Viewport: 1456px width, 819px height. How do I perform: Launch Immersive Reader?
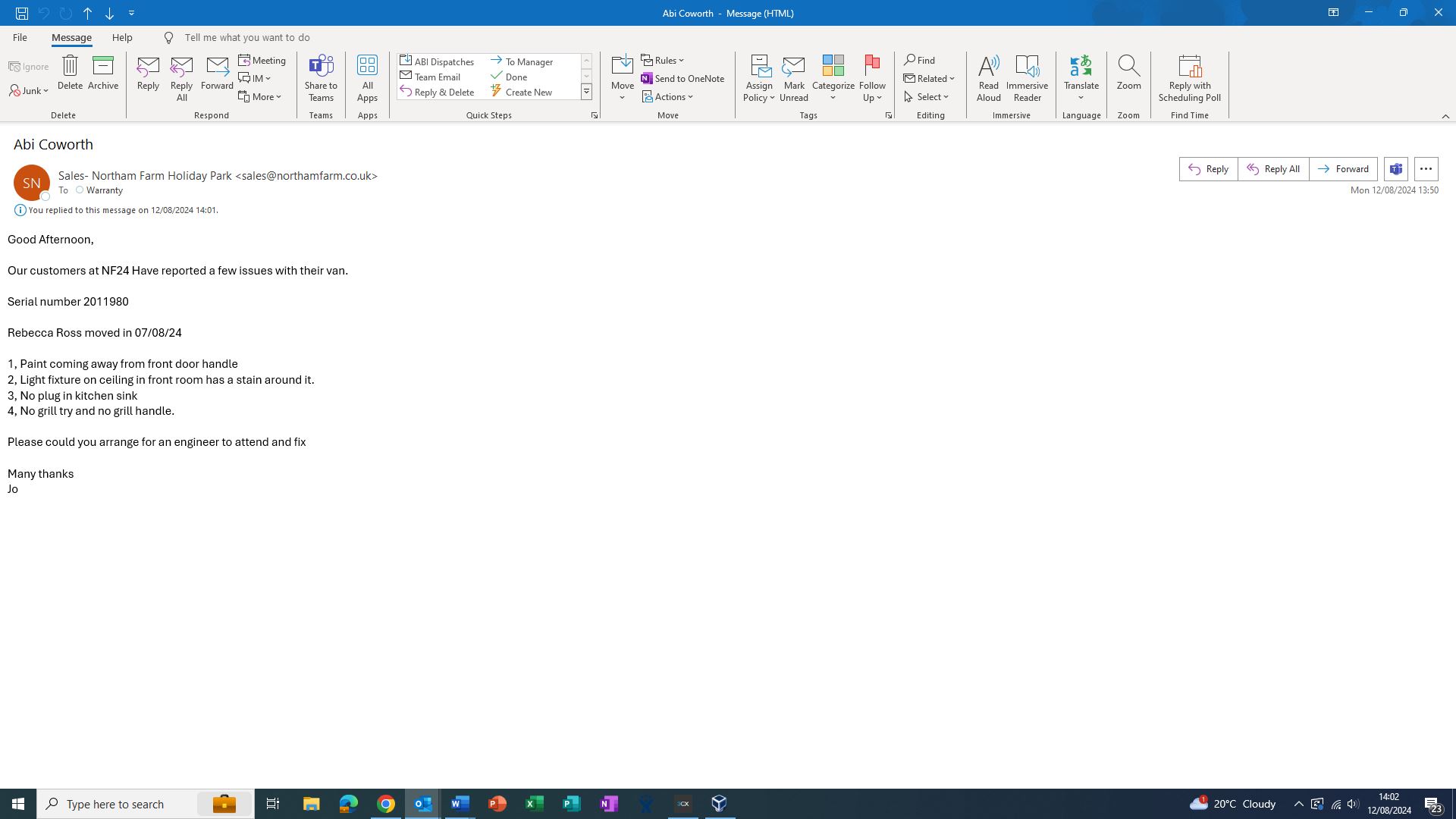[x=1027, y=77]
